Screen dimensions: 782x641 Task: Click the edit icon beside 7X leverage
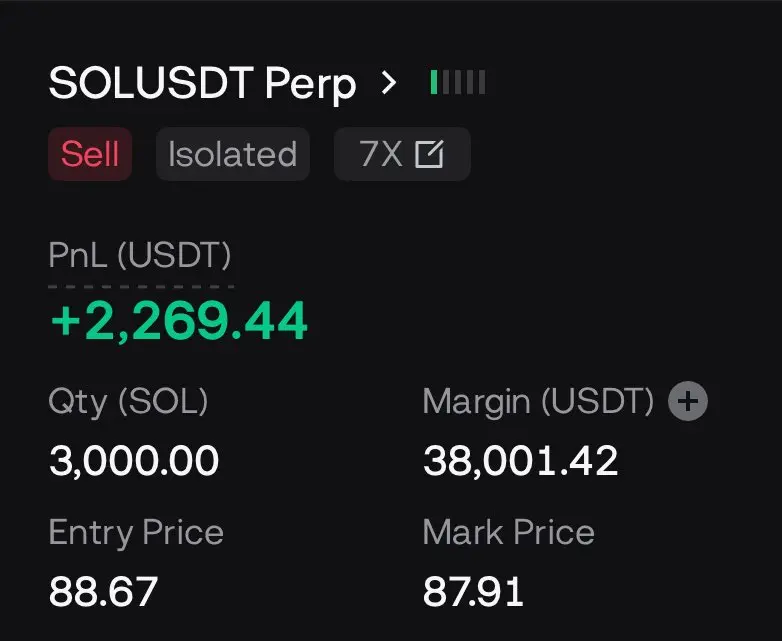point(429,154)
